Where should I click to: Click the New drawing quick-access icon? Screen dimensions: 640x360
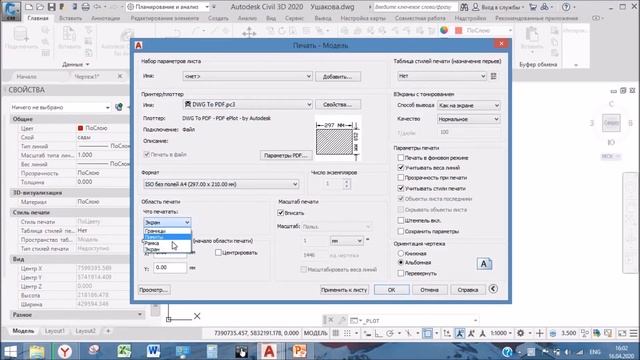[x=29, y=7]
